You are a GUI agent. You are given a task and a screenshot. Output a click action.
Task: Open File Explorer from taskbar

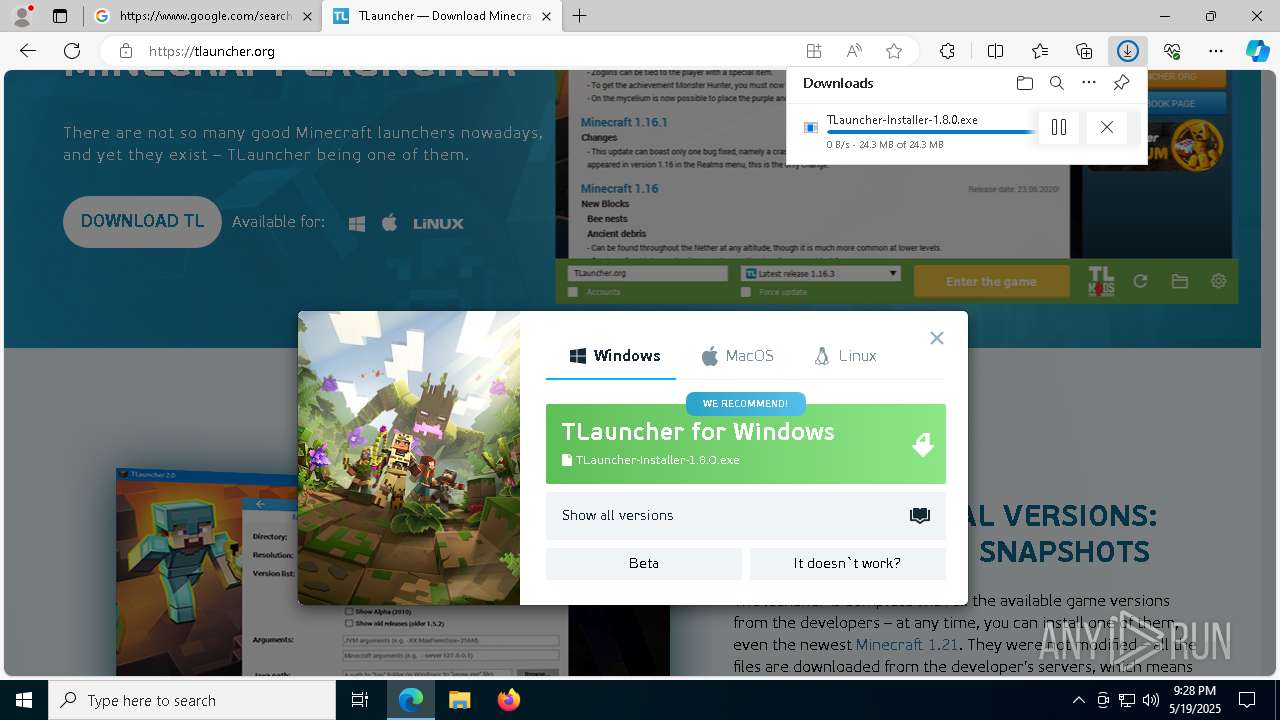point(459,700)
